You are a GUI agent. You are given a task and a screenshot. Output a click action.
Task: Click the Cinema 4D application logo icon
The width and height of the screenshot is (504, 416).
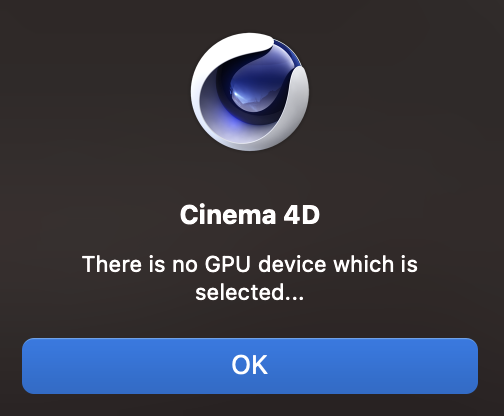tap(250, 92)
